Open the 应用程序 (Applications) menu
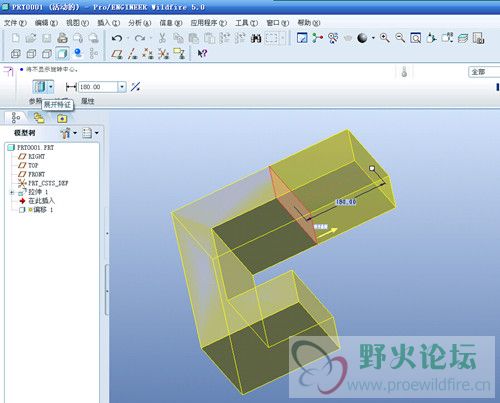The width and height of the screenshot is (500, 403). coord(208,23)
